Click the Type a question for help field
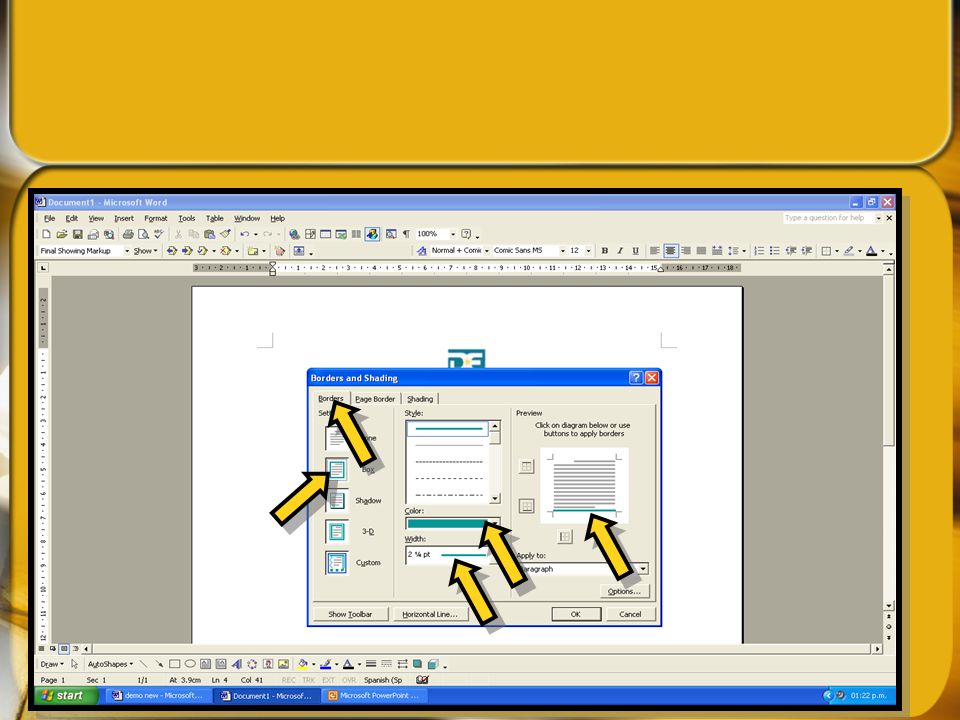The width and height of the screenshot is (960, 720). 830,218
